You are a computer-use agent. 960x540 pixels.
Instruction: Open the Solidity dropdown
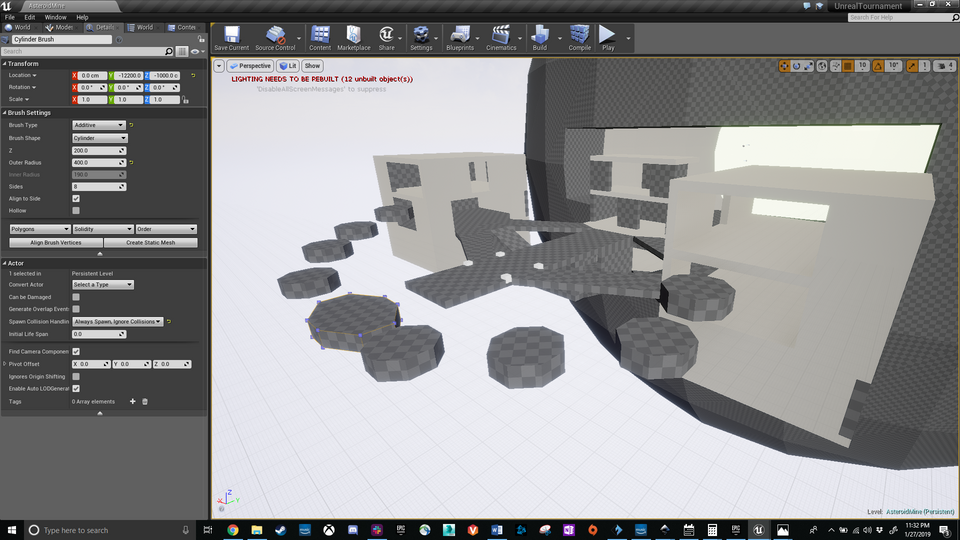coord(103,229)
